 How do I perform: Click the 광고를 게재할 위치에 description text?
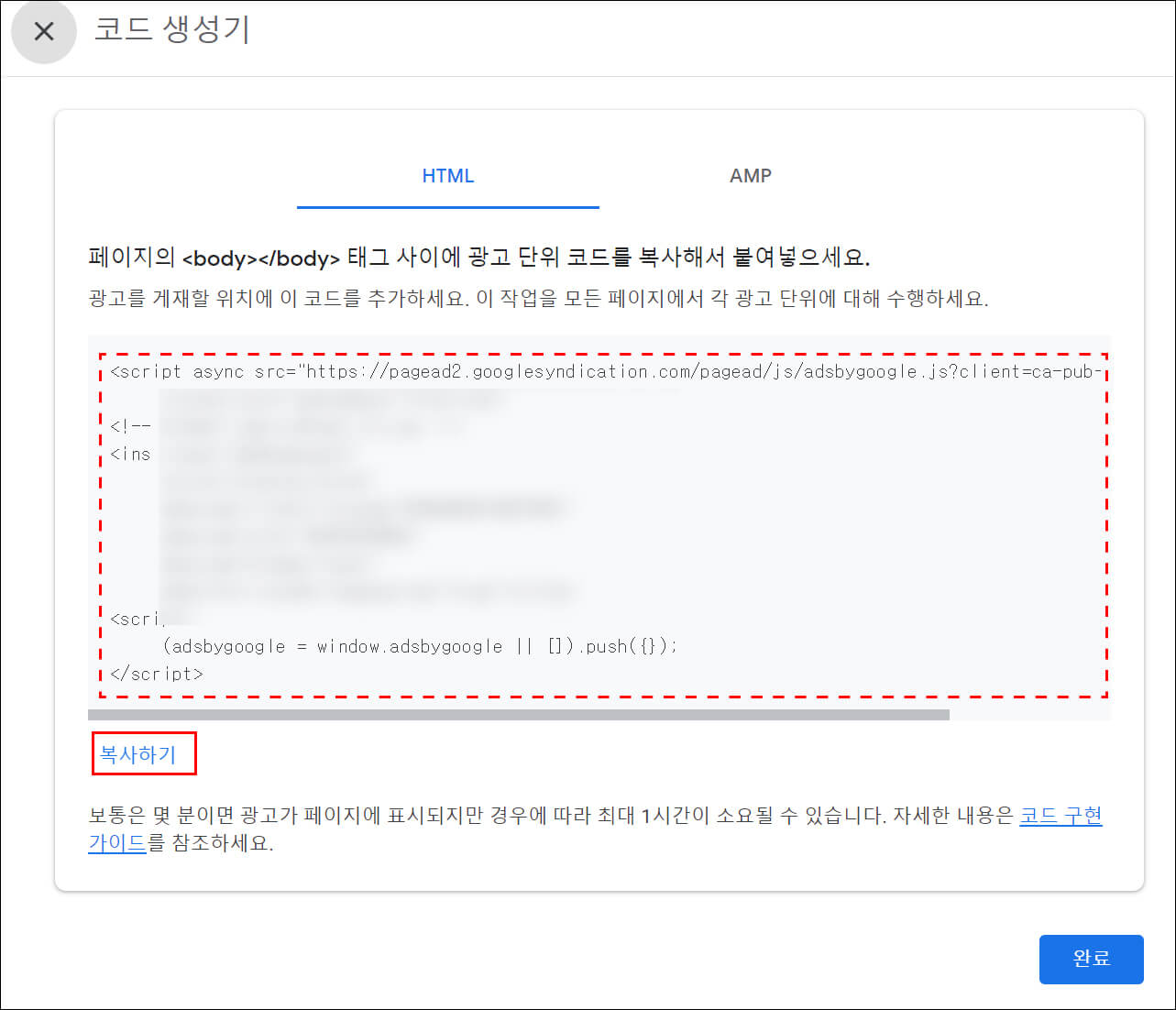pos(538,299)
